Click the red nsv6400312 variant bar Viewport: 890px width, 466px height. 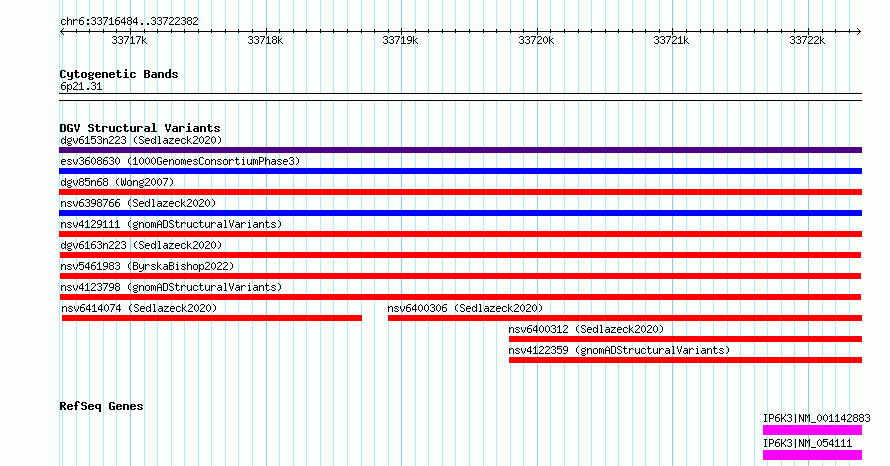[x=685, y=339]
